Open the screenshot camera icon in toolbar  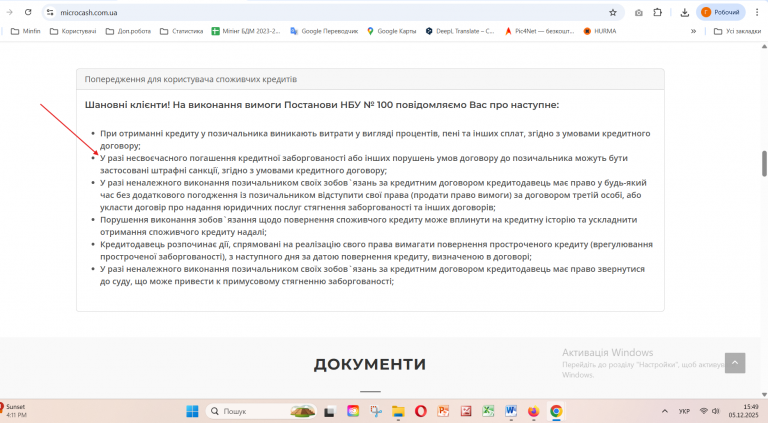pyautogui.click(x=639, y=13)
